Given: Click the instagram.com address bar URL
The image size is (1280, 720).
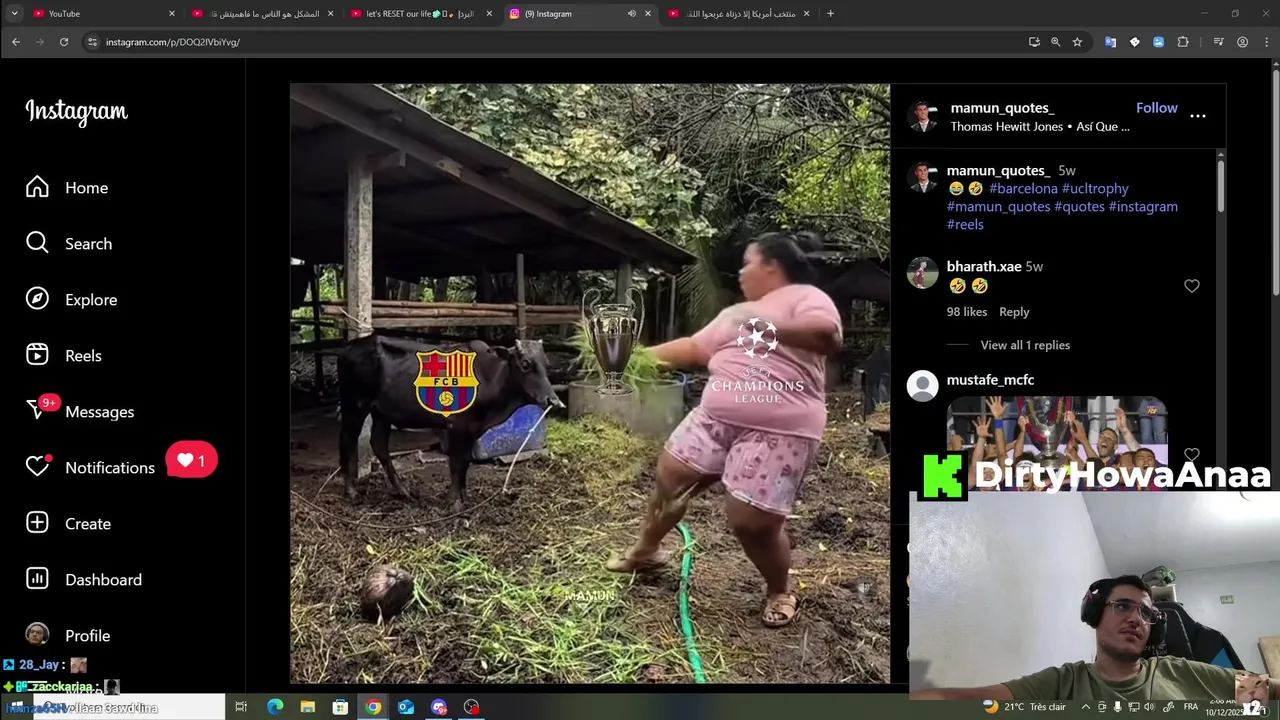Looking at the screenshot, I should (x=173, y=42).
